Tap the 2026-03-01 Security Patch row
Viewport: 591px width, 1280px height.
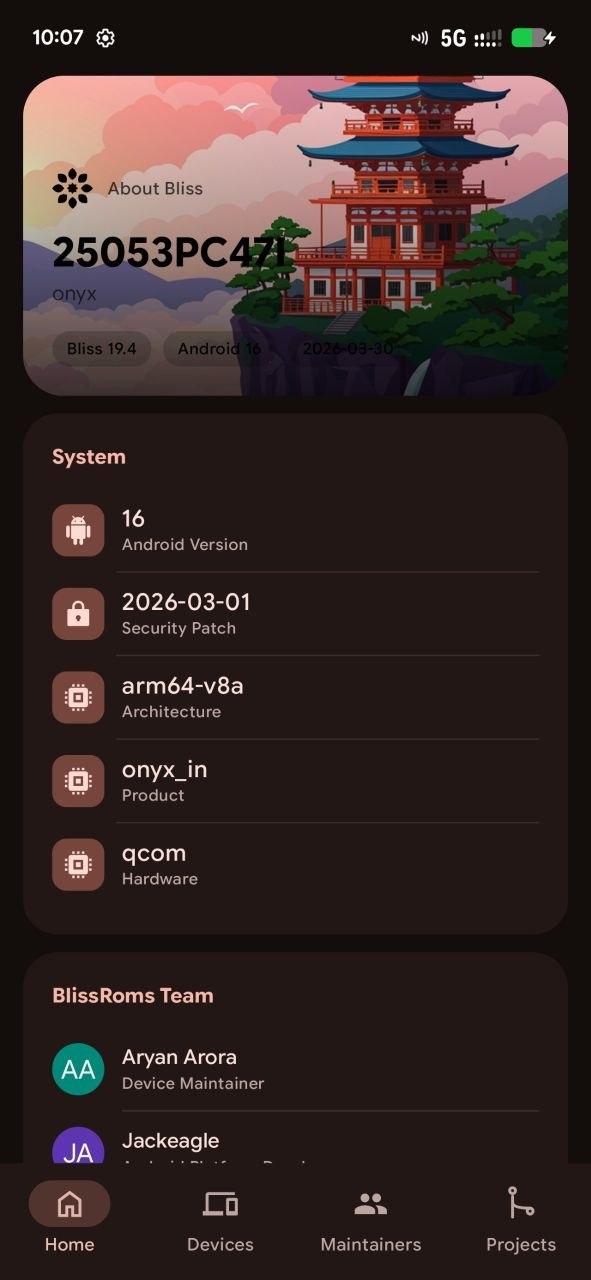(295, 614)
